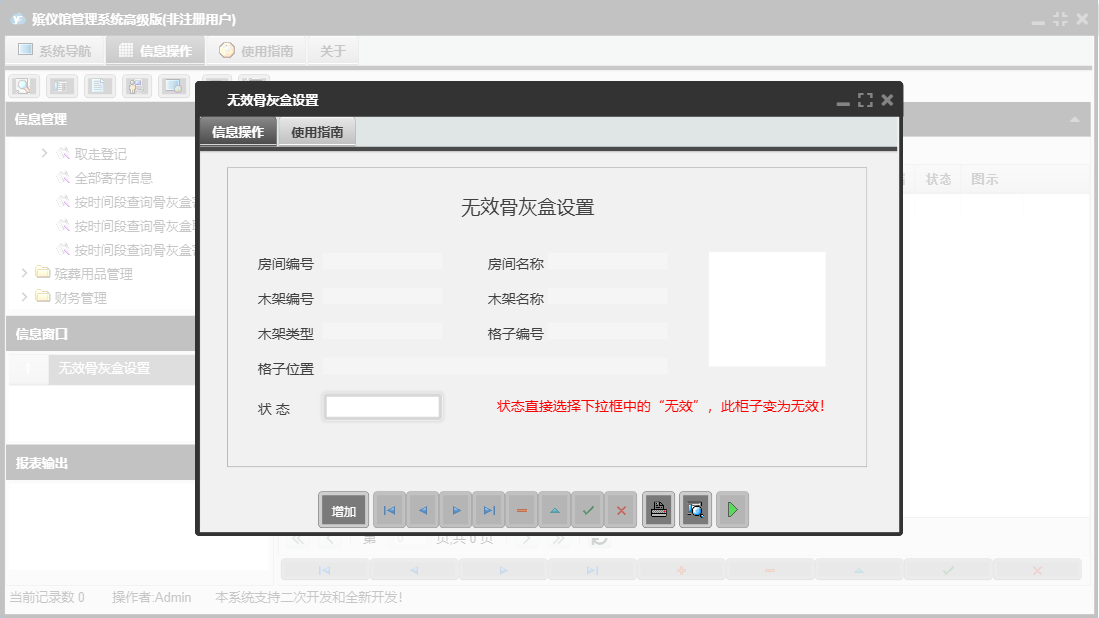
Task: Collapse the 取走登记 tree entry
Action: pos(43,153)
